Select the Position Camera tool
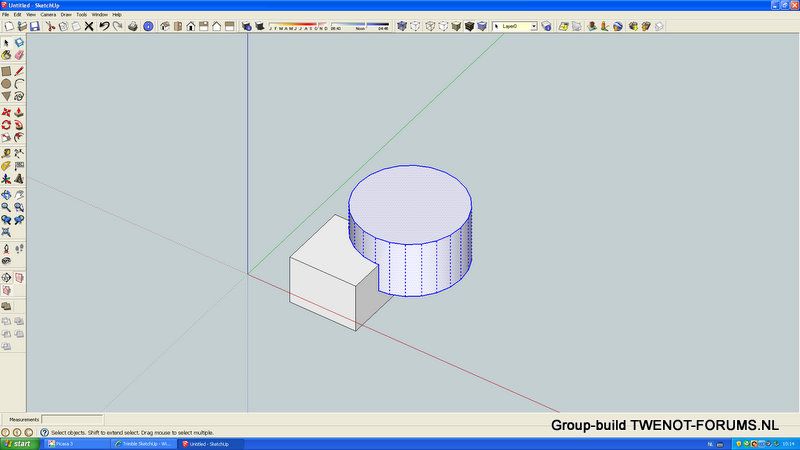The width and height of the screenshot is (800, 450). click(6, 249)
